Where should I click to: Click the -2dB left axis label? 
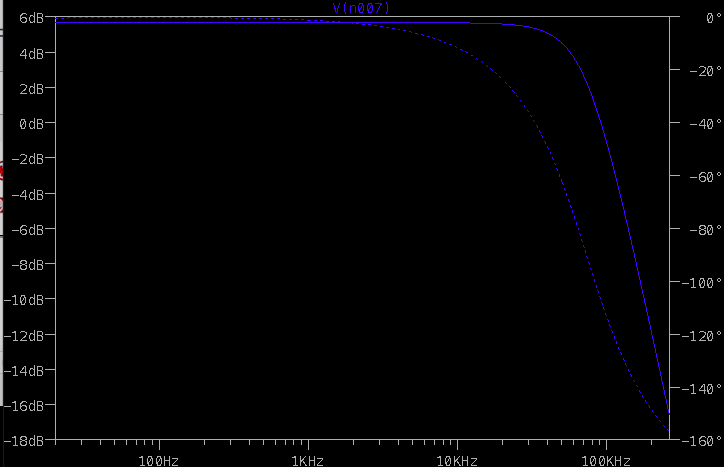pyautogui.click(x=28, y=159)
